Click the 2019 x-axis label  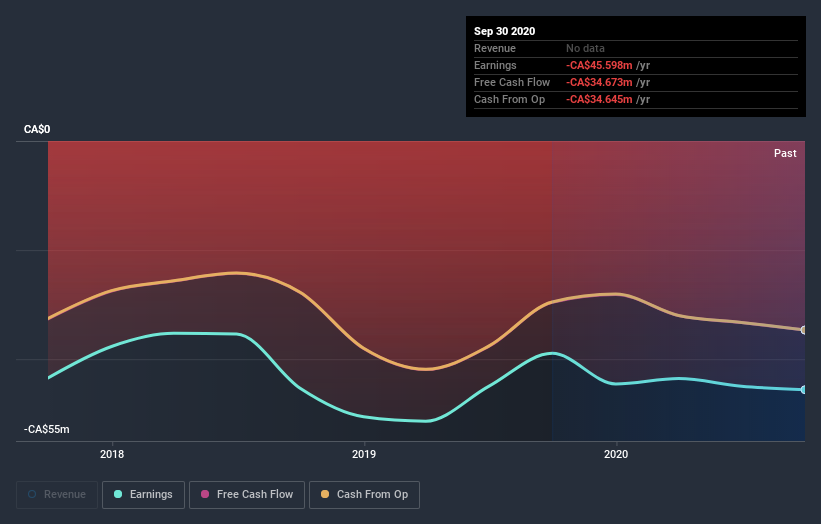click(364, 454)
